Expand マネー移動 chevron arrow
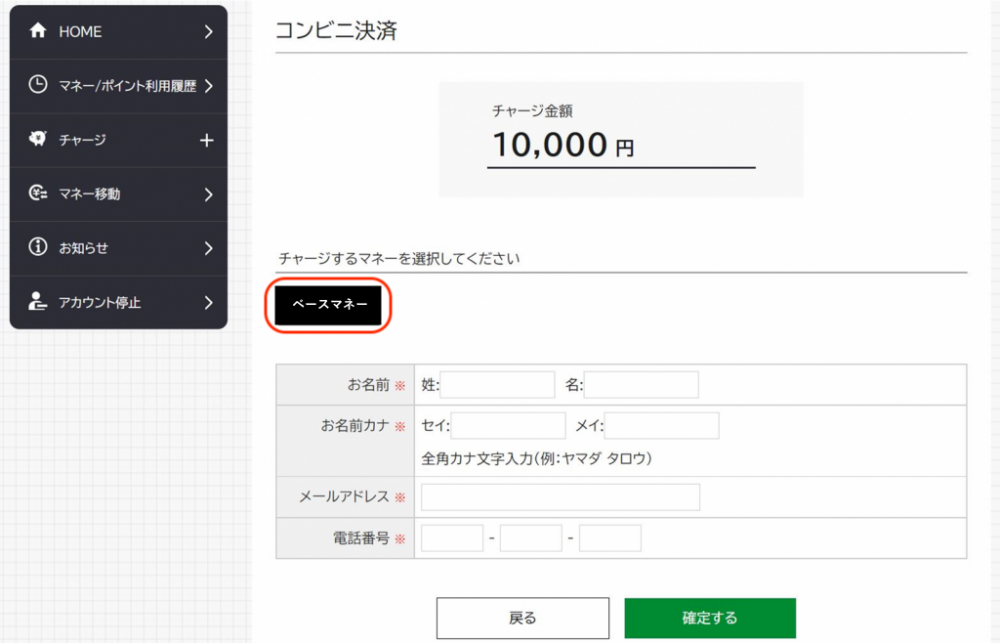Viewport: 1000px width, 643px height. pyautogui.click(x=208, y=194)
